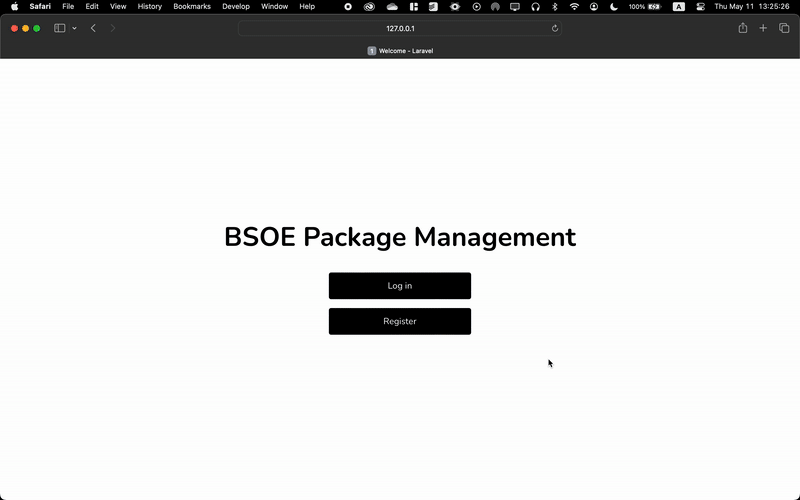Click the 127.0.0.1 address bar
The width and height of the screenshot is (800, 500).
pyautogui.click(x=400, y=29)
